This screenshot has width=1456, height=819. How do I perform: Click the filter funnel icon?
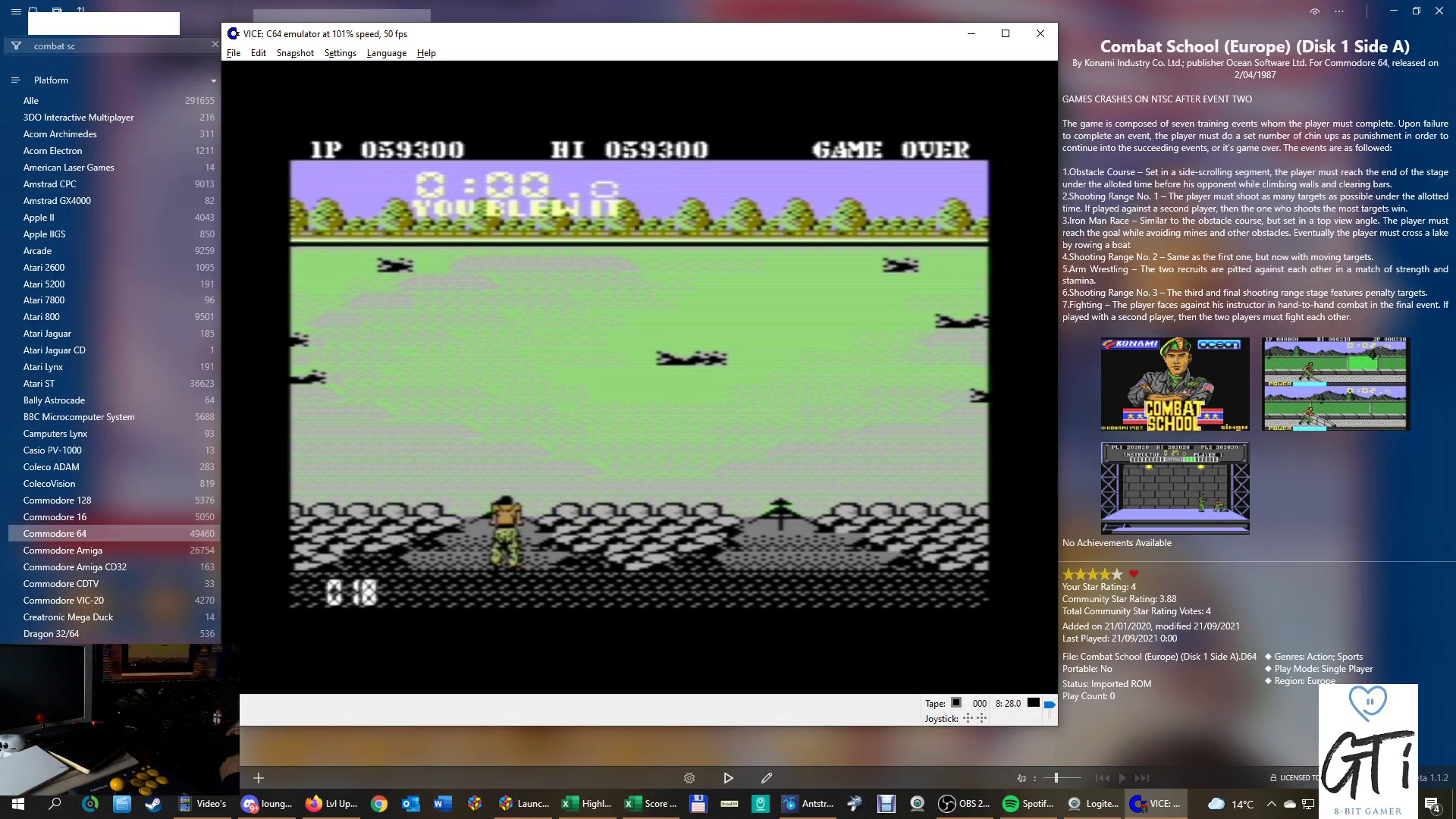coord(16,46)
